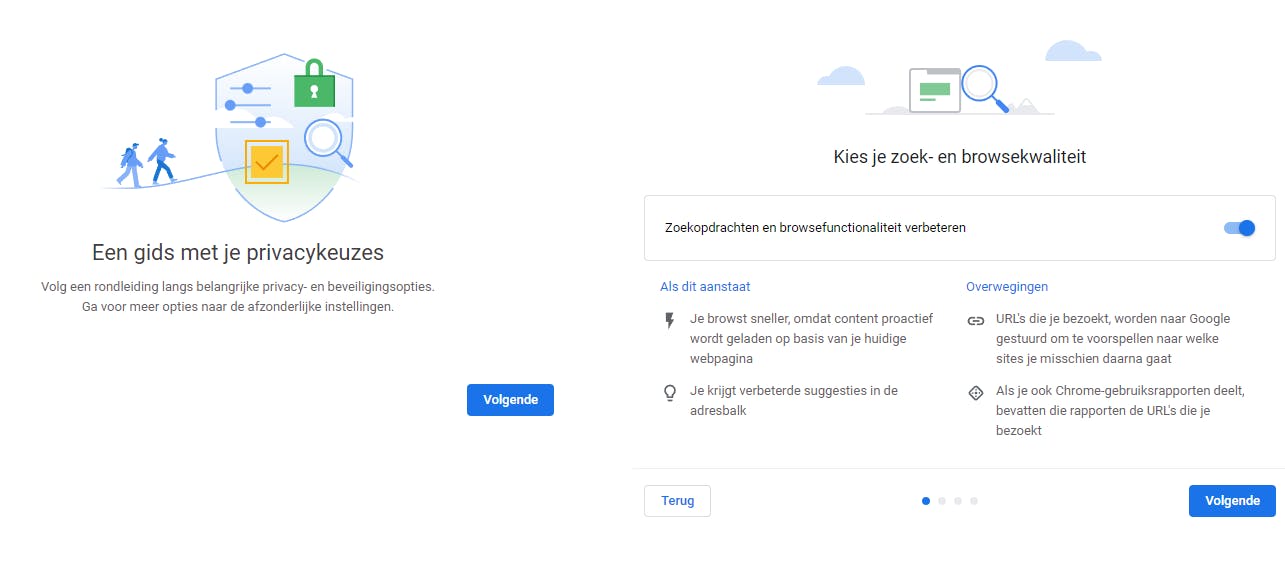Click Volgende in the search quality step
The height and width of the screenshot is (568, 1285).
click(x=1232, y=501)
